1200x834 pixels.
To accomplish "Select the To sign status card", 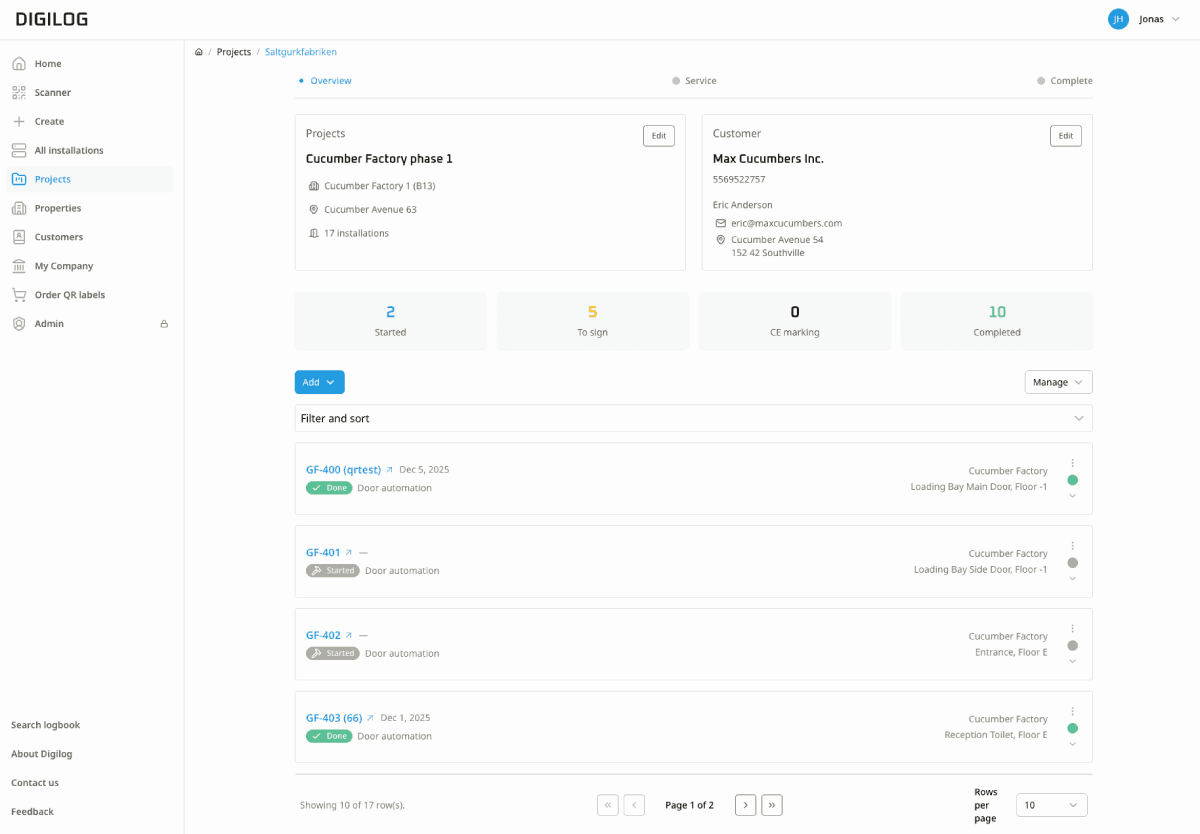I will click(x=592, y=321).
